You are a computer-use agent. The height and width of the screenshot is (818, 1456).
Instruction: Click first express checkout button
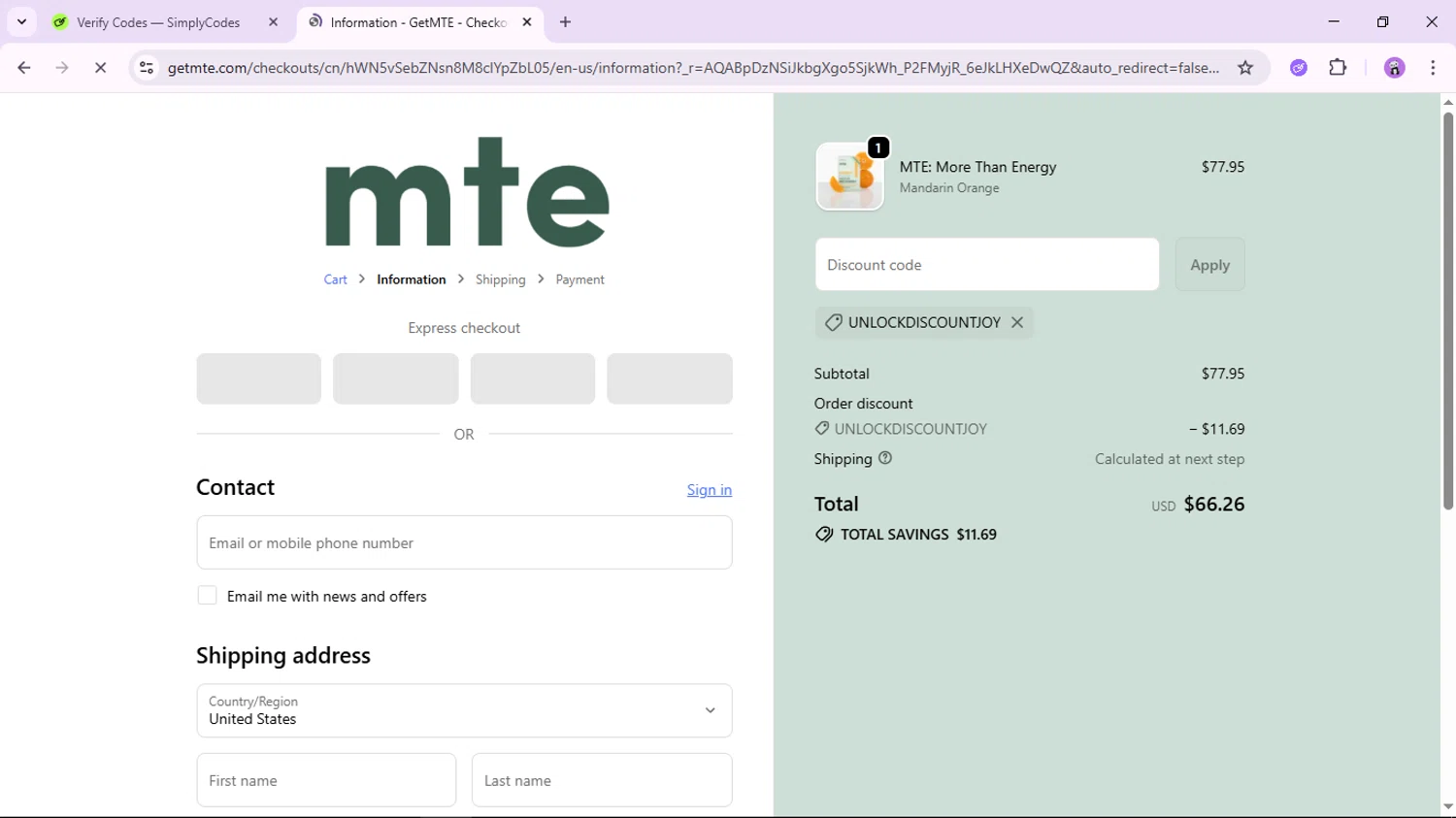258,378
